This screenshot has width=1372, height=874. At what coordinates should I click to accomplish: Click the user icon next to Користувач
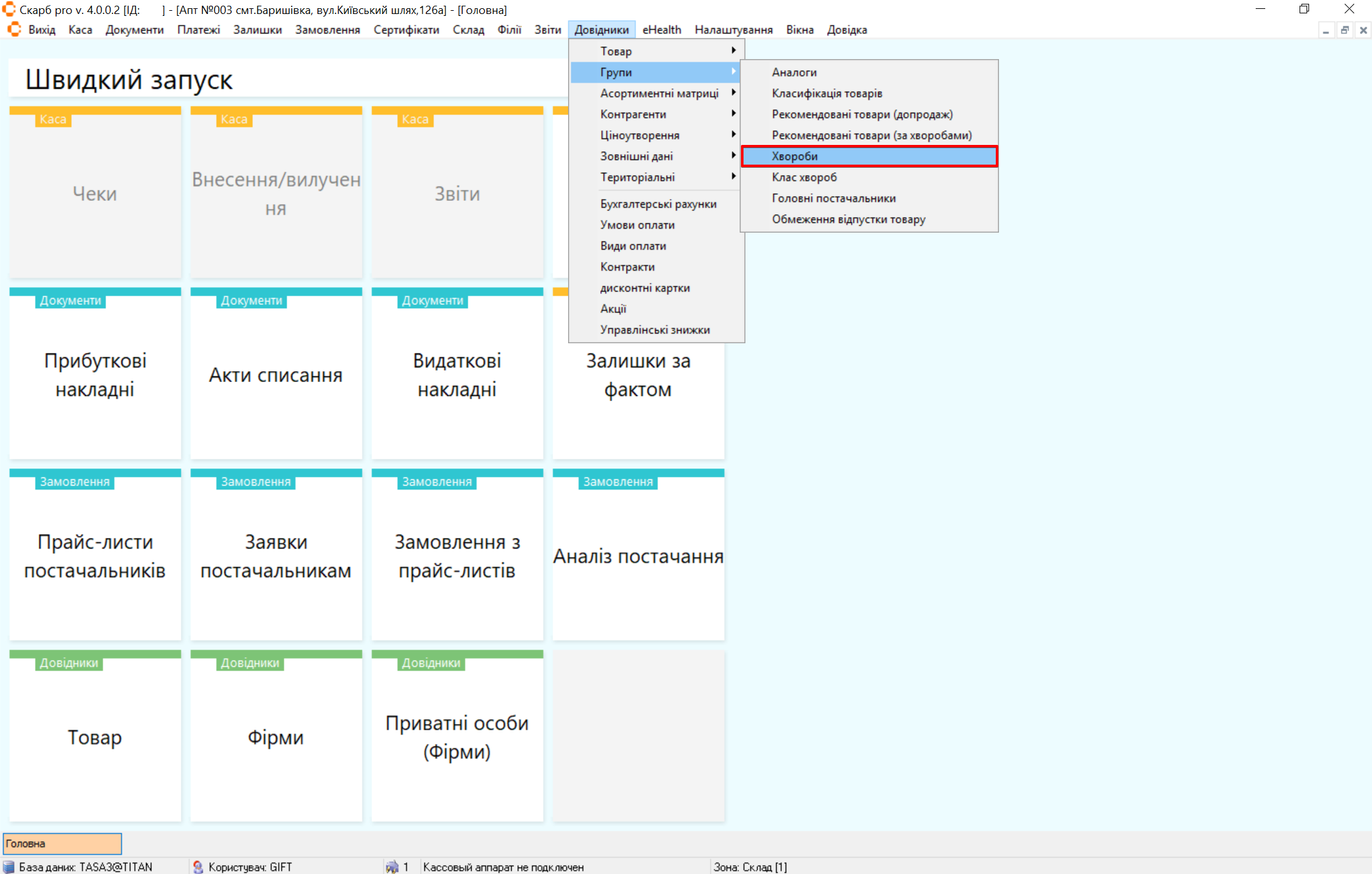click(198, 867)
